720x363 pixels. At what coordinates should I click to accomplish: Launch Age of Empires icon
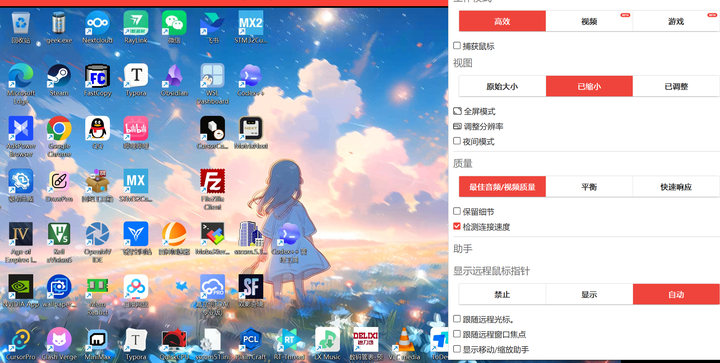pos(21,234)
